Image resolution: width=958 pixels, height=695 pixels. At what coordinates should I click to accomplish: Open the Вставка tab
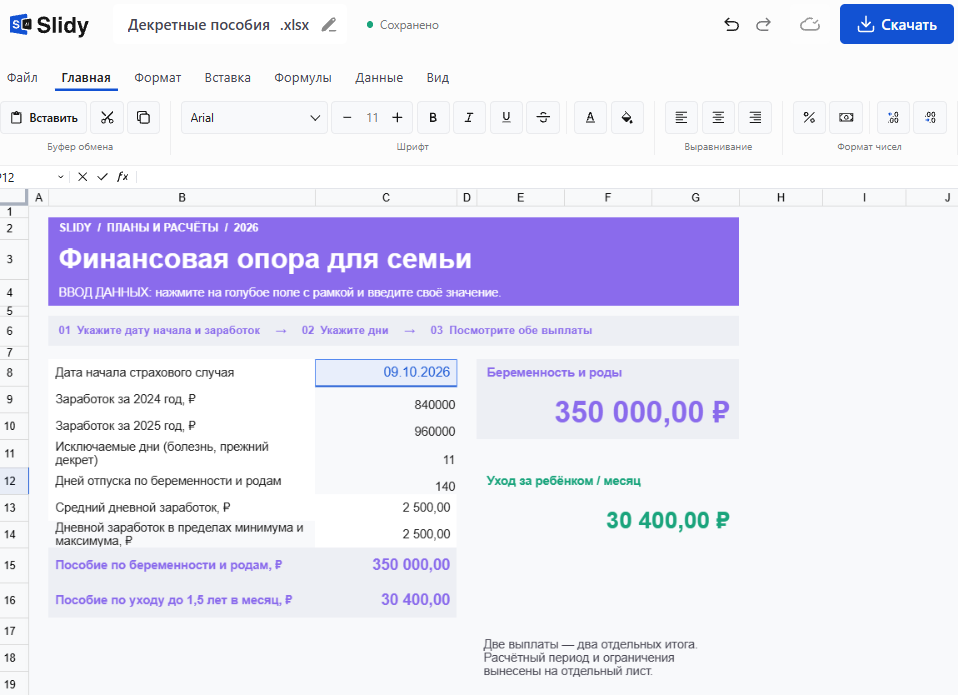227,78
